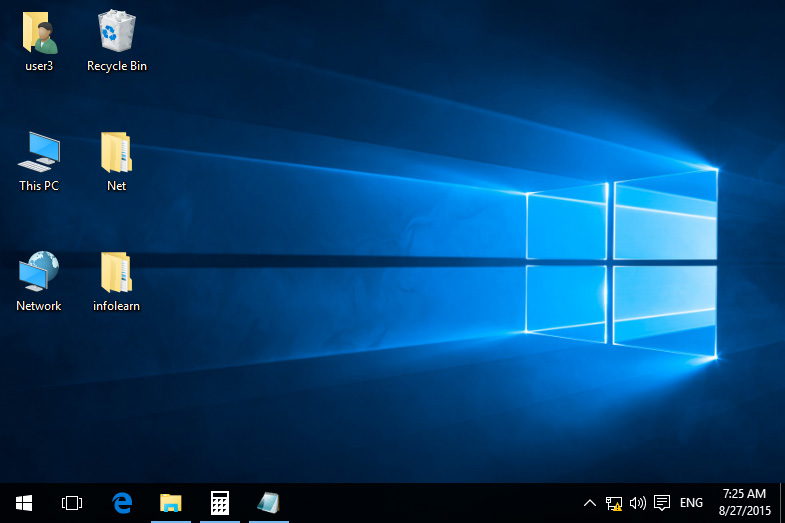Switch input language via ENG indicator

691,502
